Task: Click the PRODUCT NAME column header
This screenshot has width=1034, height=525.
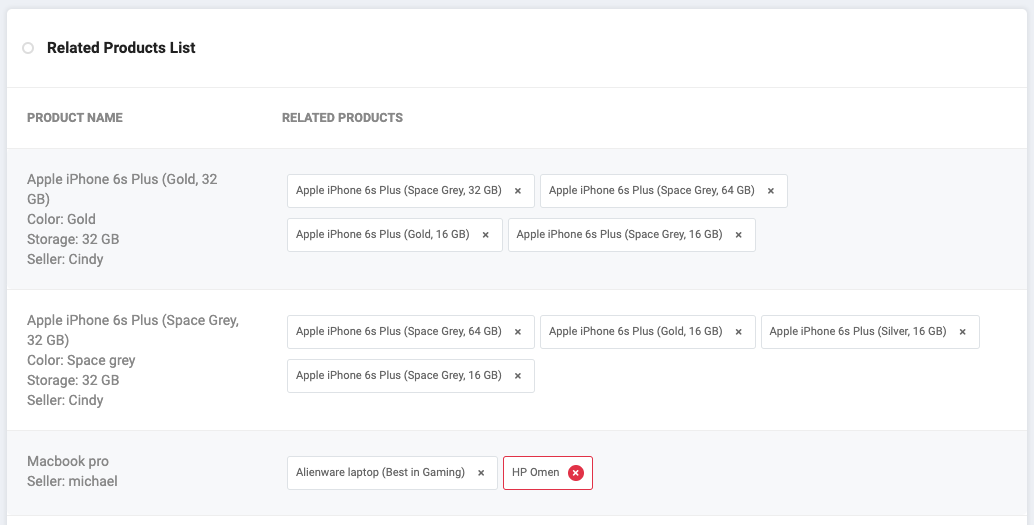Action: [x=75, y=118]
